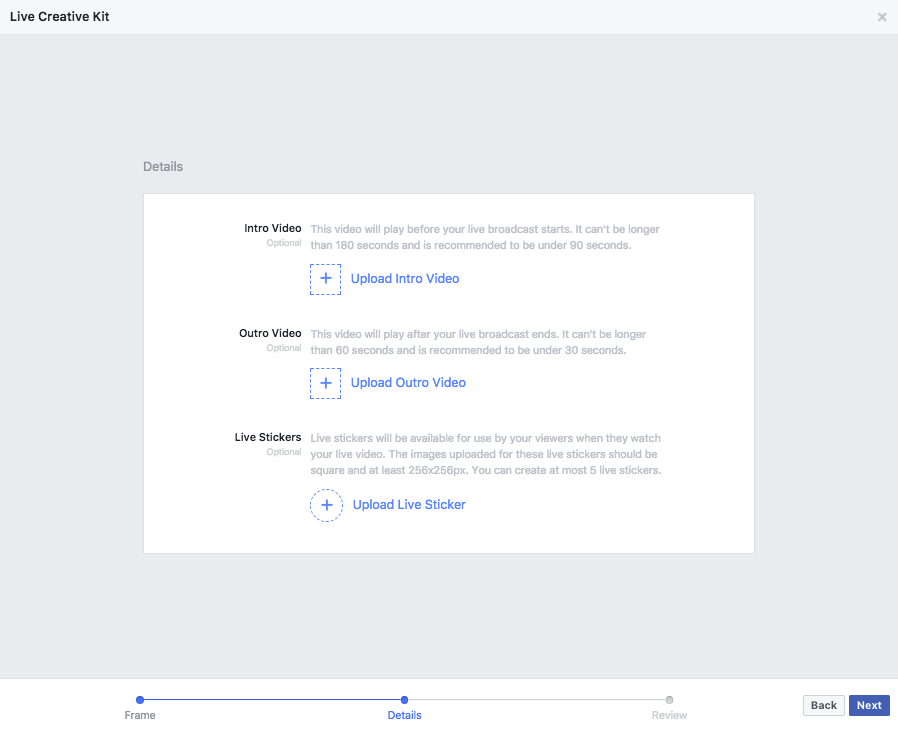
Task: Click the Live Stickers field label
Action: pyautogui.click(x=268, y=437)
